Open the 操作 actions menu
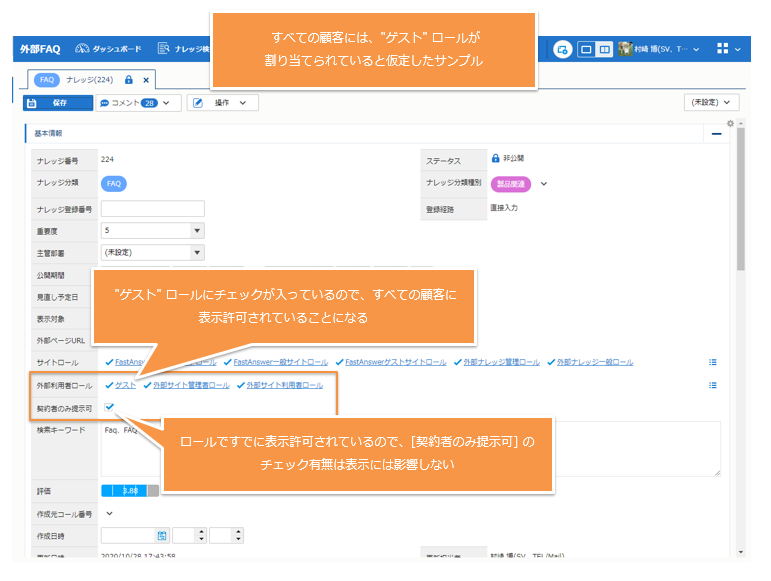This screenshot has height=581, width=771. (x=222, y=102)
